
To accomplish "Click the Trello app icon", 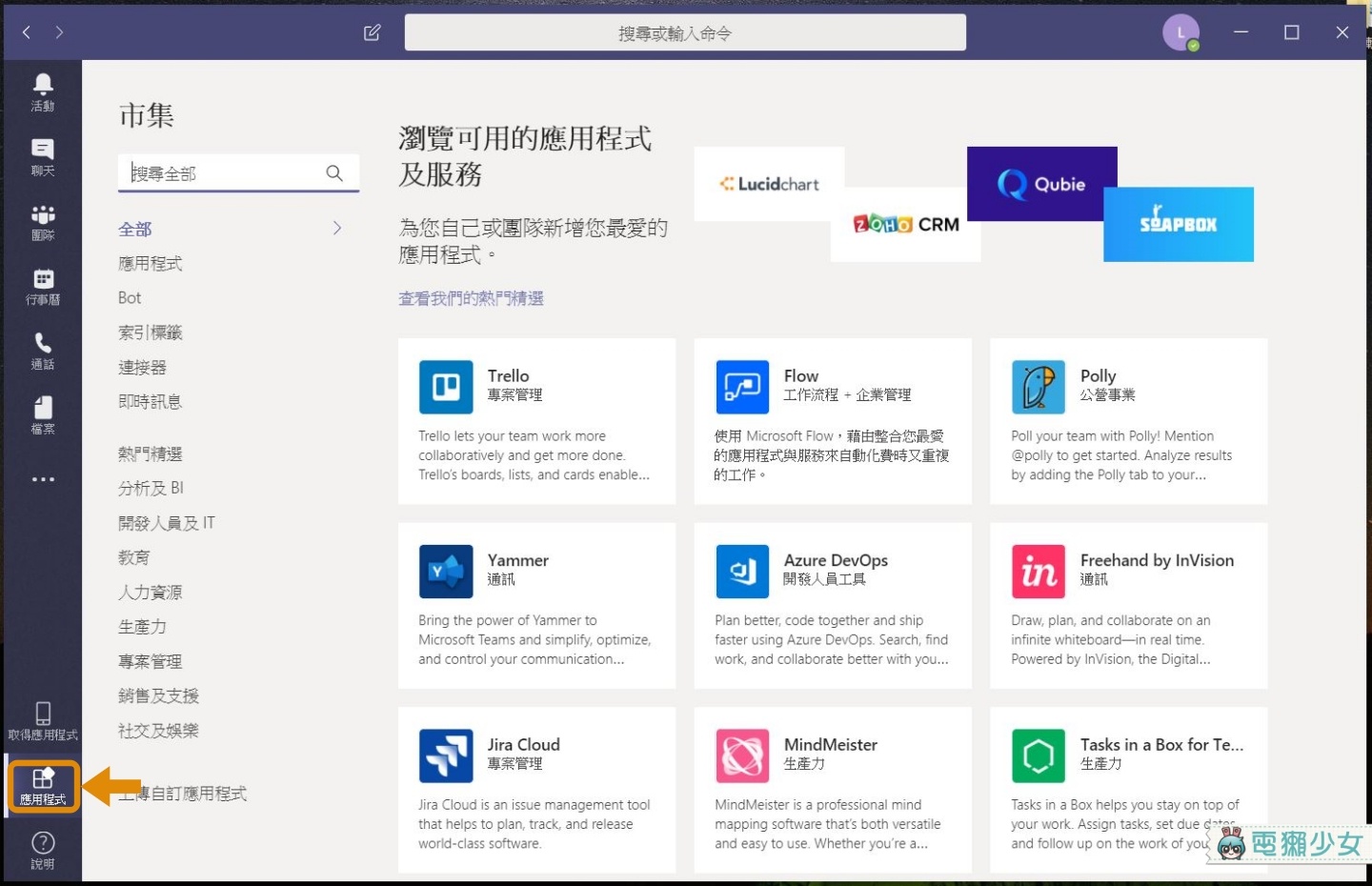I will tap(446, 387).
